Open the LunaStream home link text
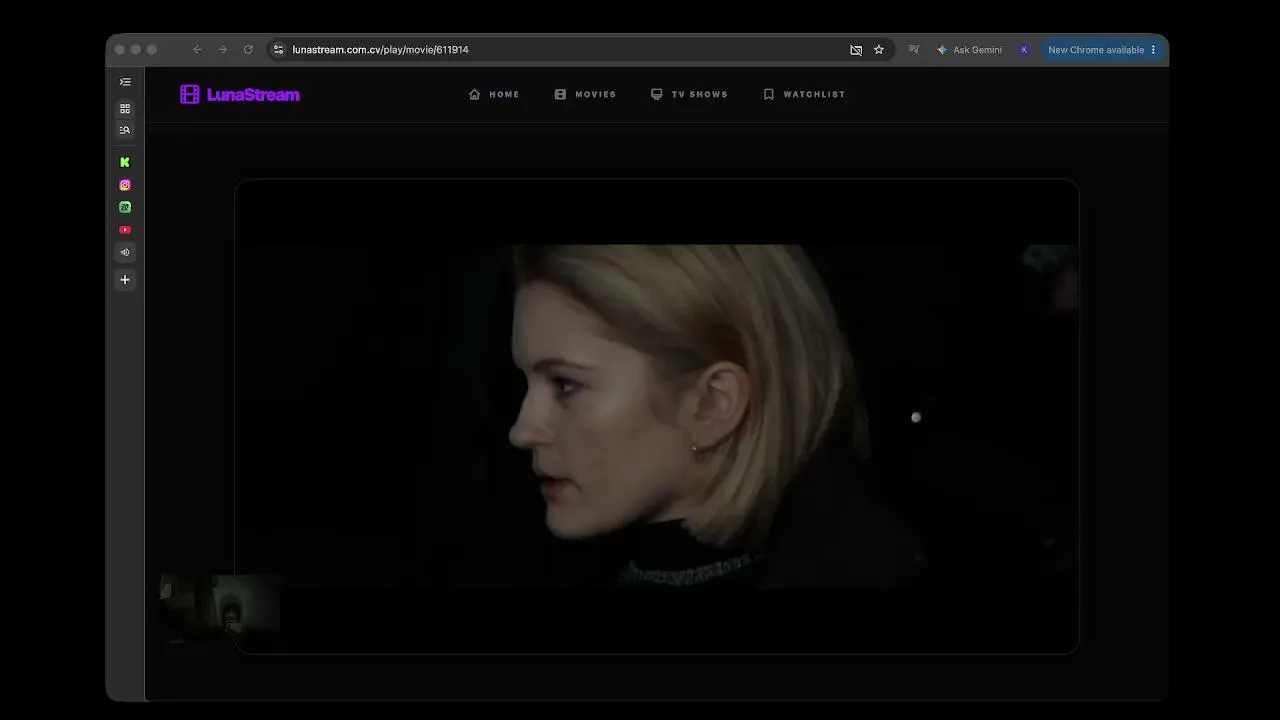1280x720 pixels. point(253,95)
